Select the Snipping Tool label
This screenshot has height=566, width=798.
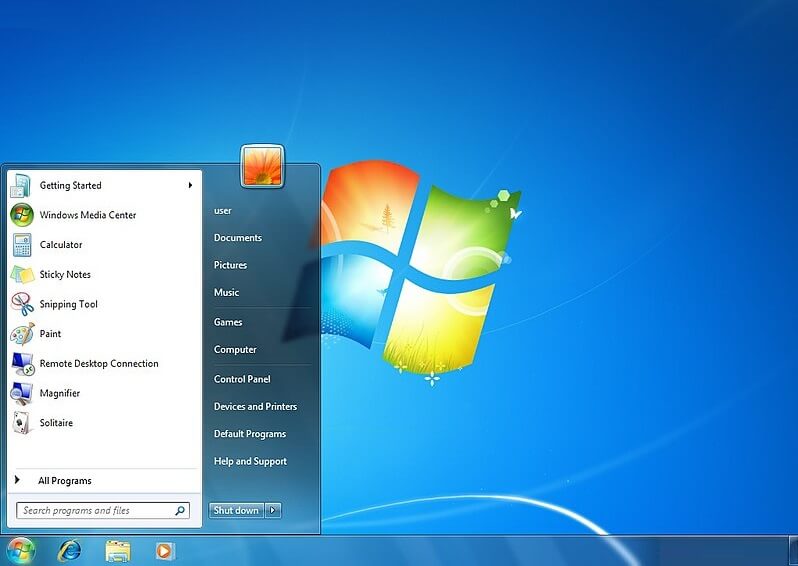[x=69, y=304]
